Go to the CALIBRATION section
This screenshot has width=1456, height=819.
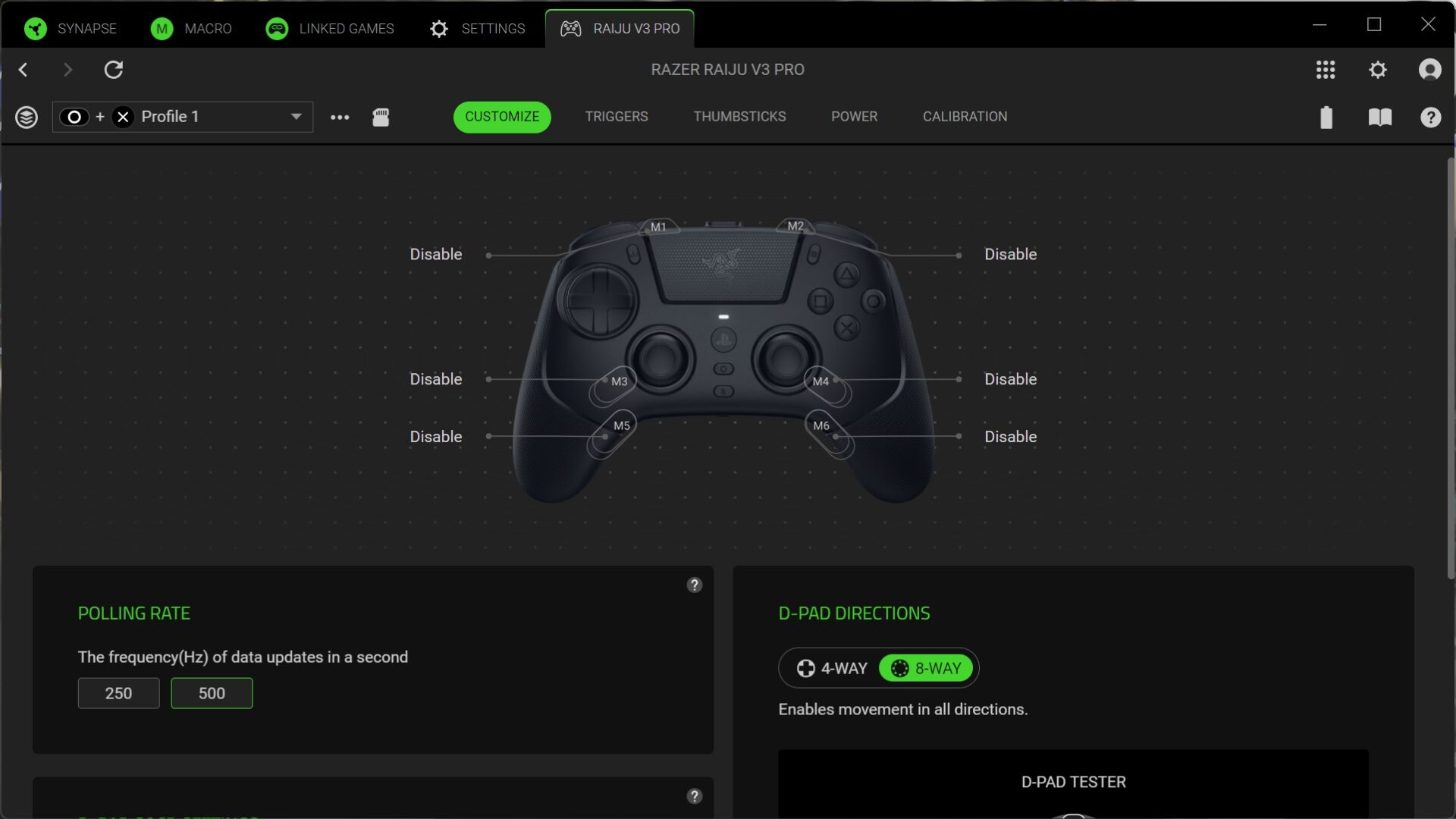965,117
